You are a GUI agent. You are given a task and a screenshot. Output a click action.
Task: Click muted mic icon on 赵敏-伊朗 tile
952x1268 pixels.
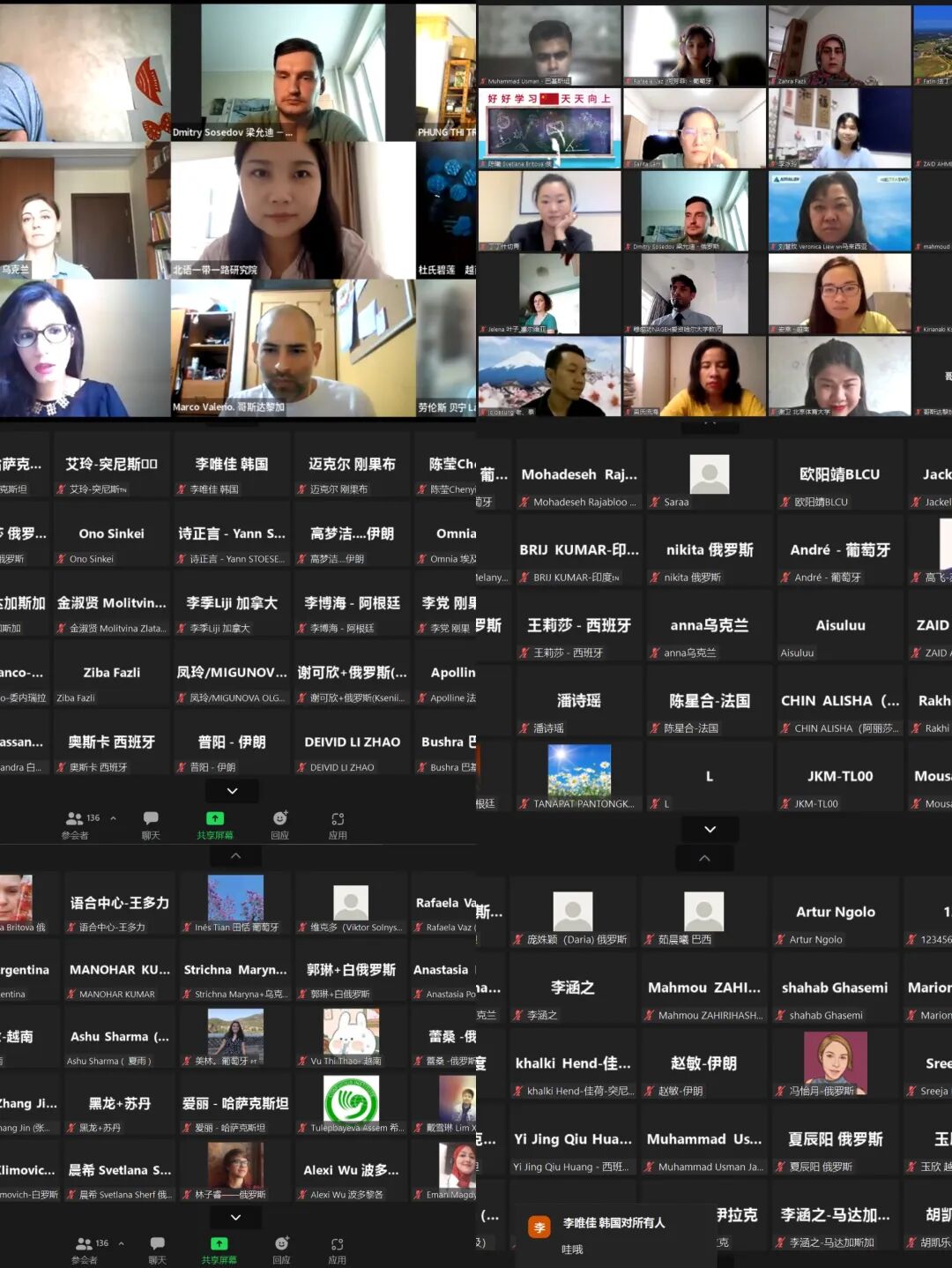point(650,1092)
